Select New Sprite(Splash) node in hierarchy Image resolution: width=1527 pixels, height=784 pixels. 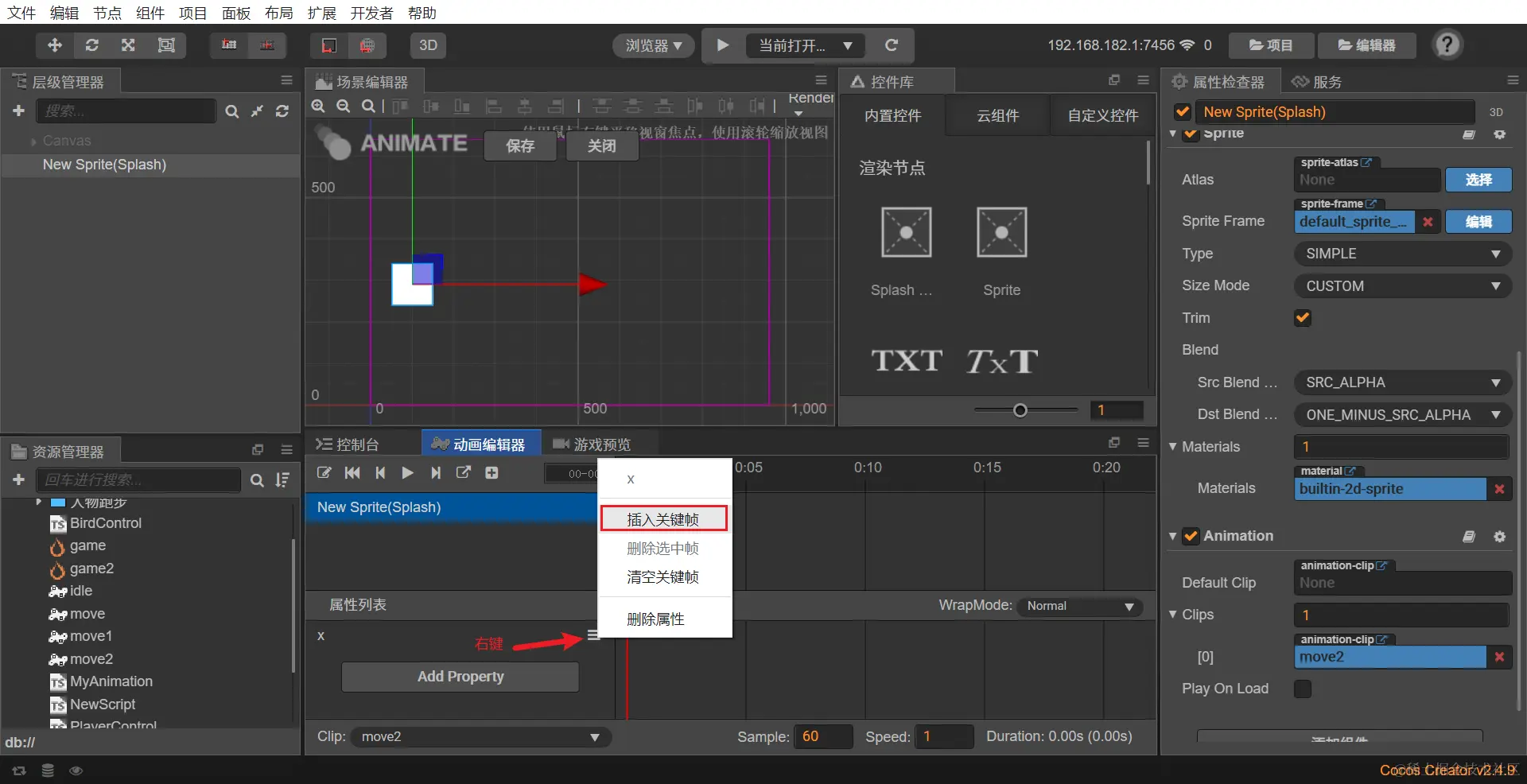click(104, 165)
